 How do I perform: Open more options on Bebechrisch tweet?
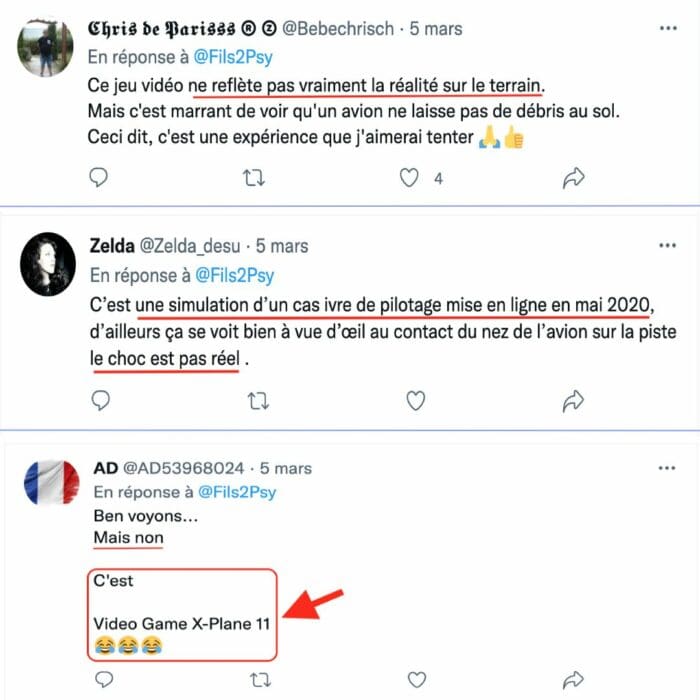668,28
